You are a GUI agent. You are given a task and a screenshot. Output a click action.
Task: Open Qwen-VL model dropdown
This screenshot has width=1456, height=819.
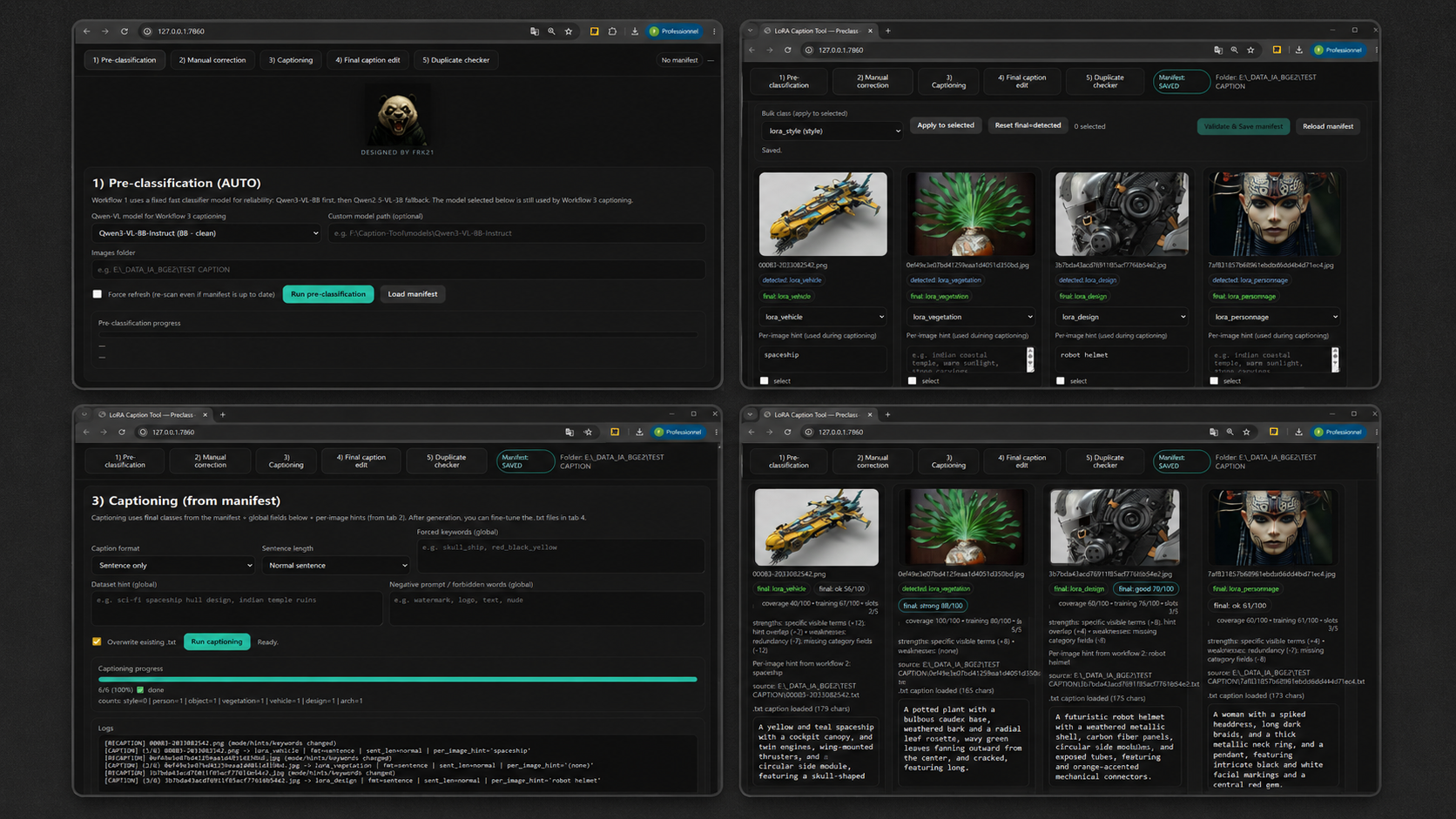point(206,233)
